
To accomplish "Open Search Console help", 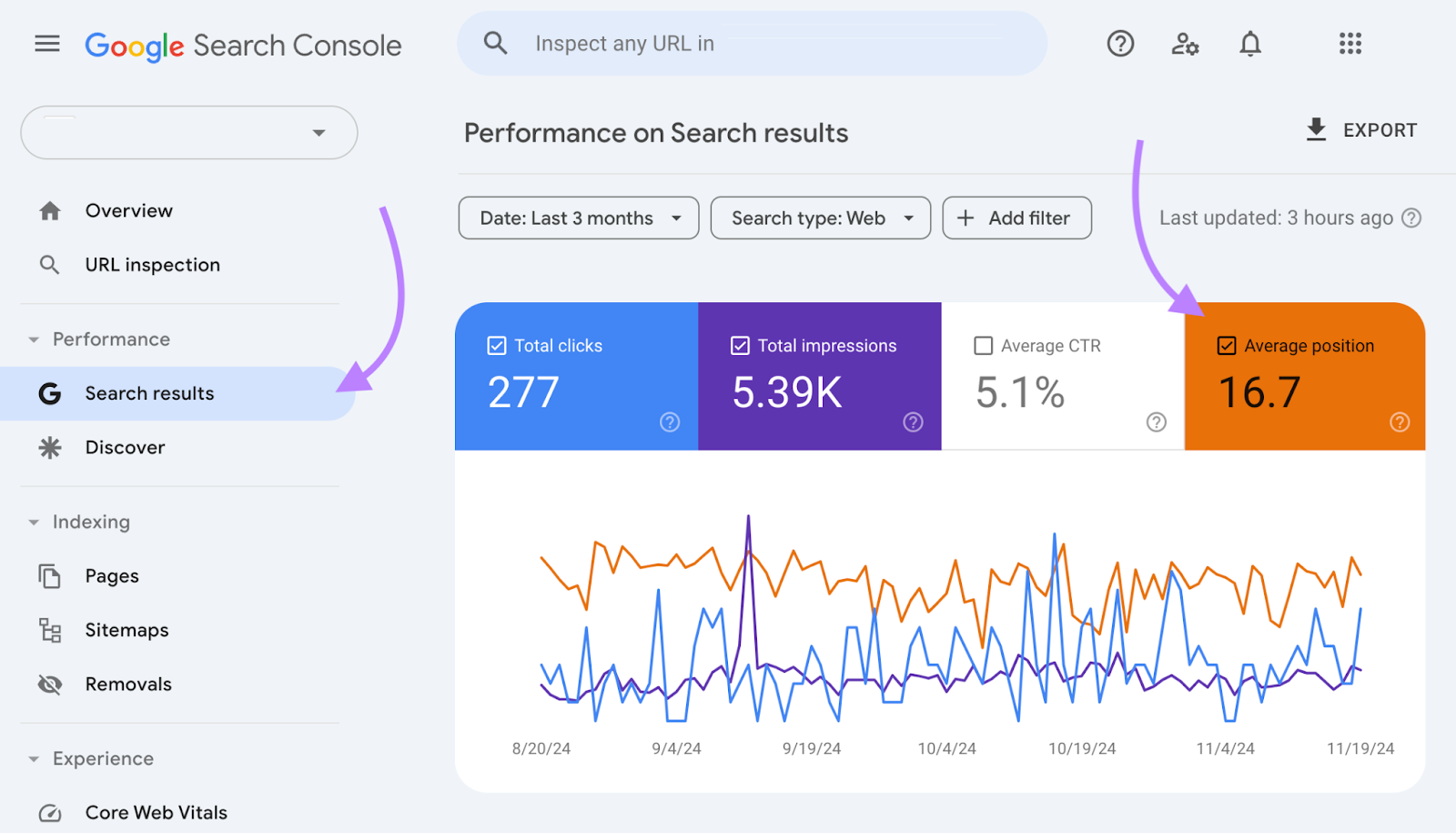I will pos(1119,43).
